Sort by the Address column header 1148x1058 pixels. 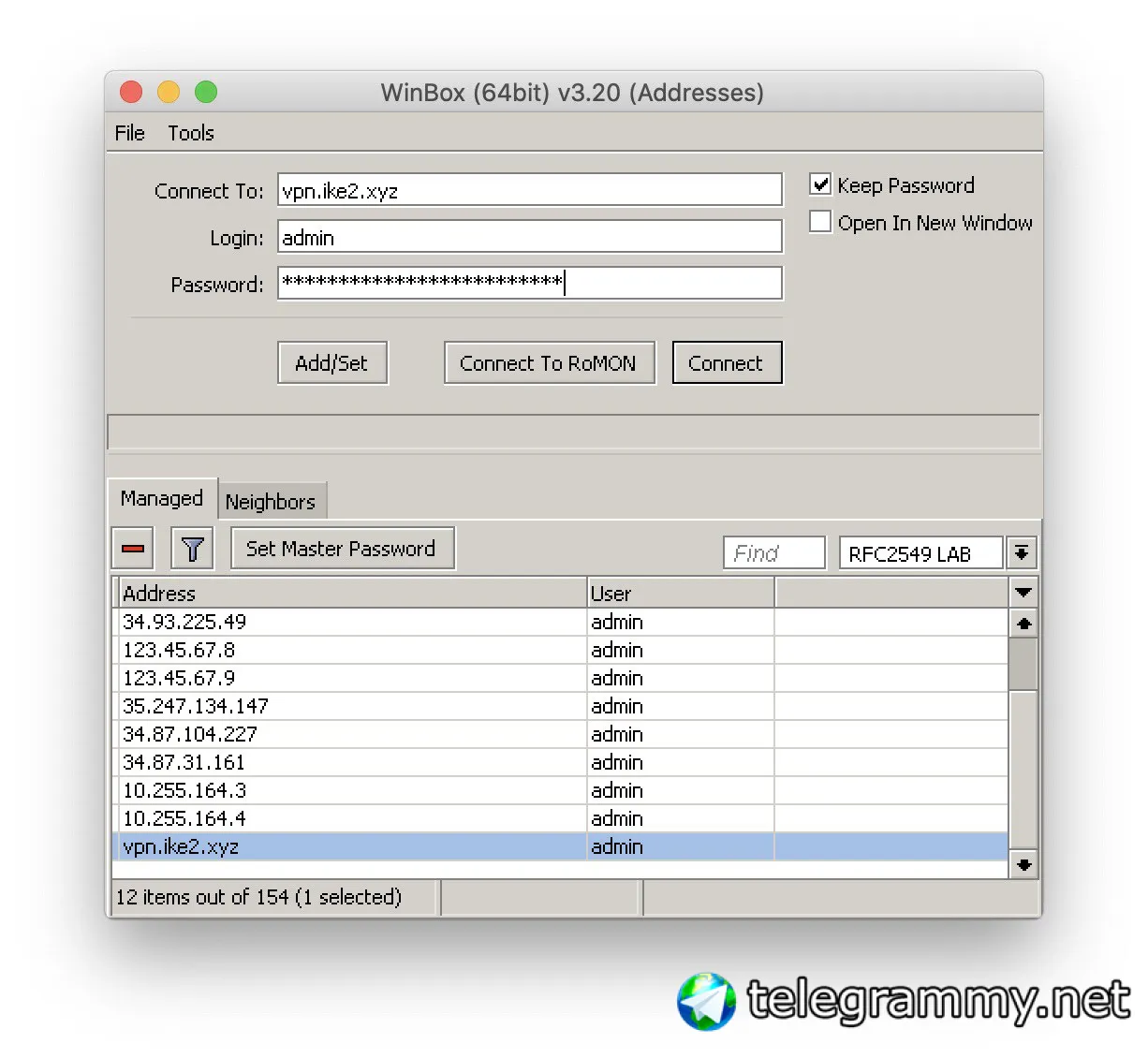[x=352, y=593]
